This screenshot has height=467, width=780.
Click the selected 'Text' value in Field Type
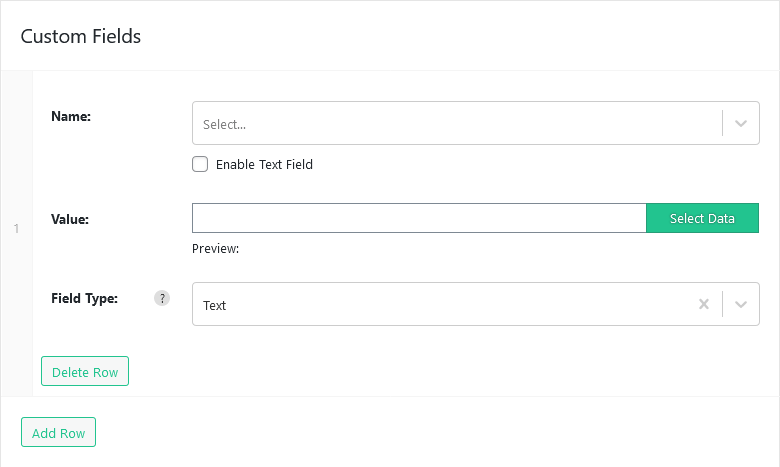click(x=214, y=305)
